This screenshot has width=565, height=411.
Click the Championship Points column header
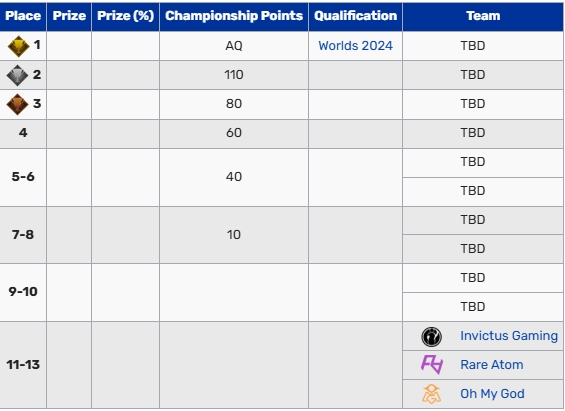(x=234, y=16)
